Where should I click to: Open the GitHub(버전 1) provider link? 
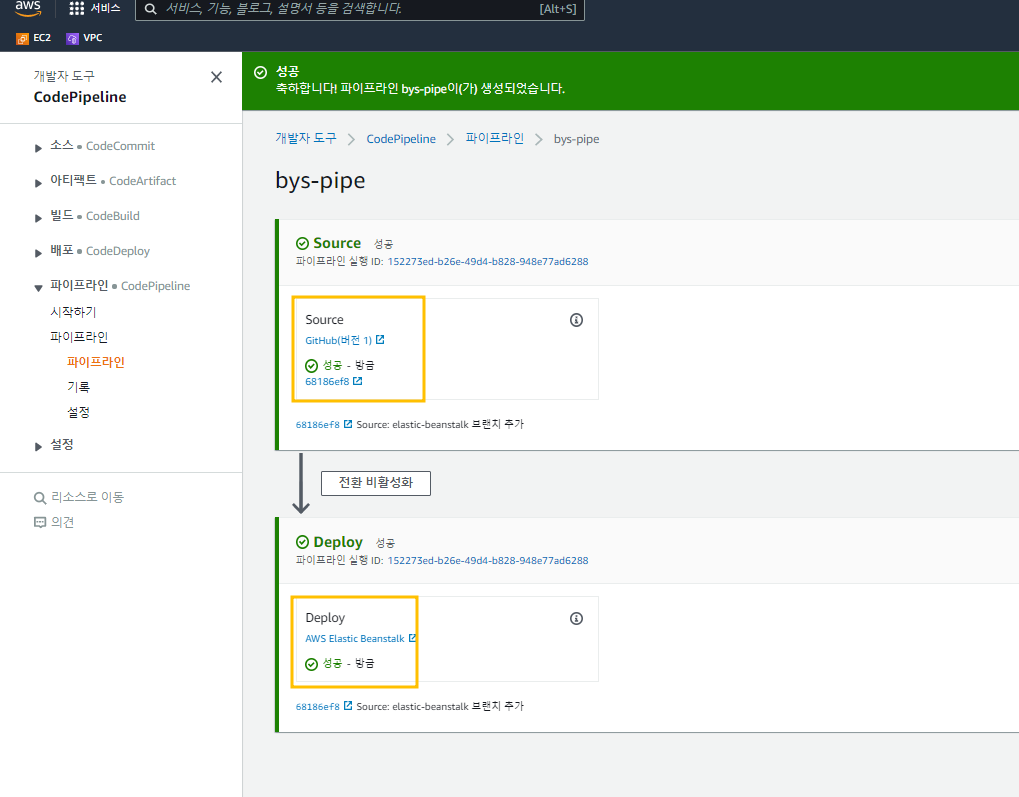click(339, 340)
